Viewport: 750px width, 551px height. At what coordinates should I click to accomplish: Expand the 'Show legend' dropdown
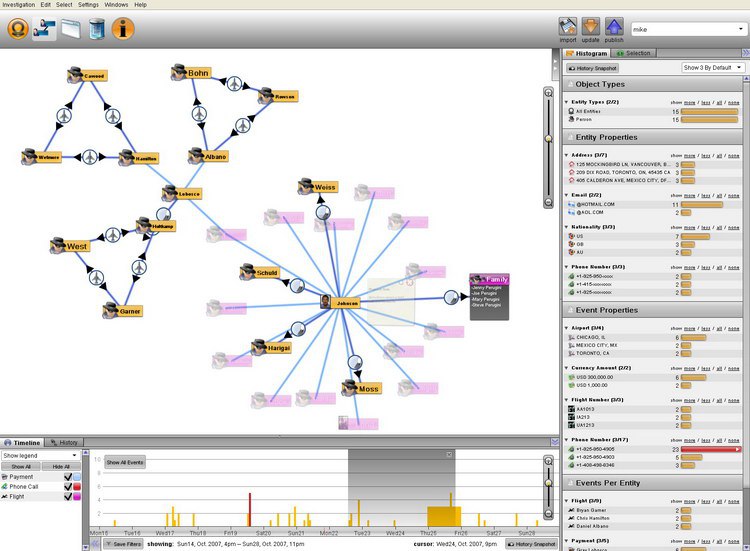click(40, 455)
